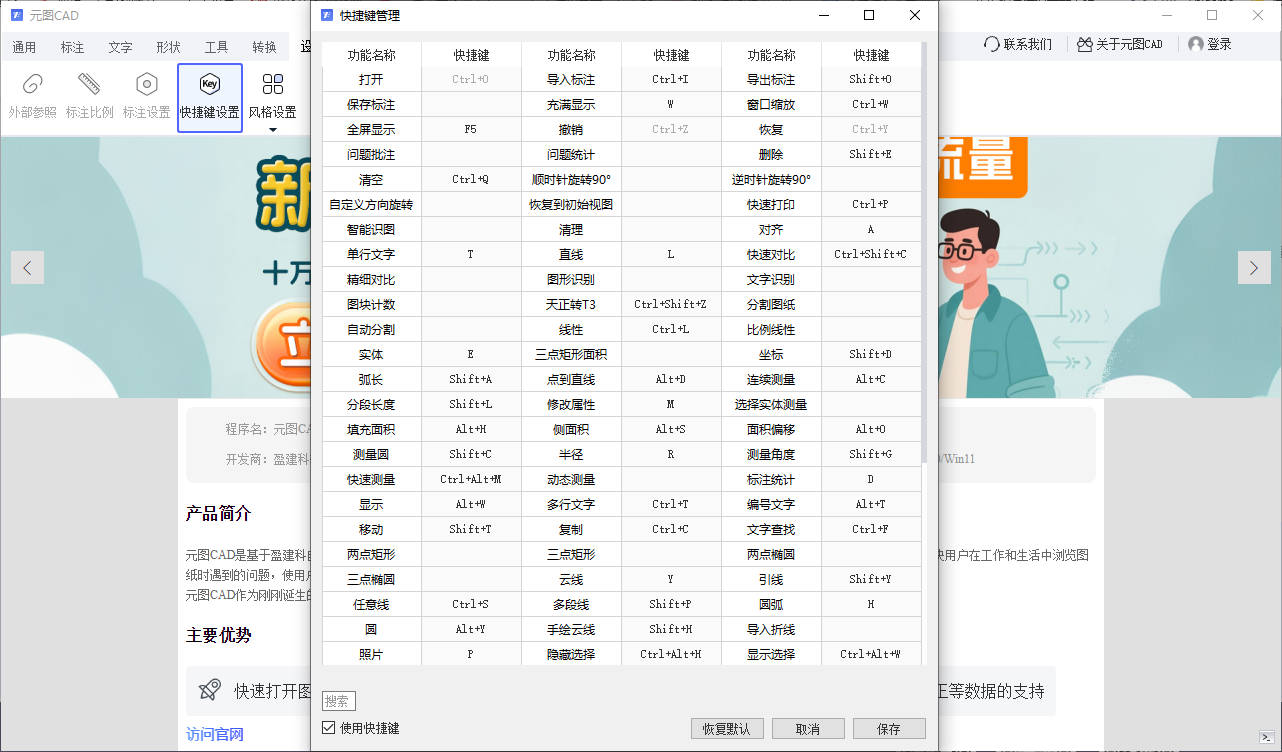Open 风格设置 grid icon
This screenshot has width=1282, height=752.
(x=272, y=84)
